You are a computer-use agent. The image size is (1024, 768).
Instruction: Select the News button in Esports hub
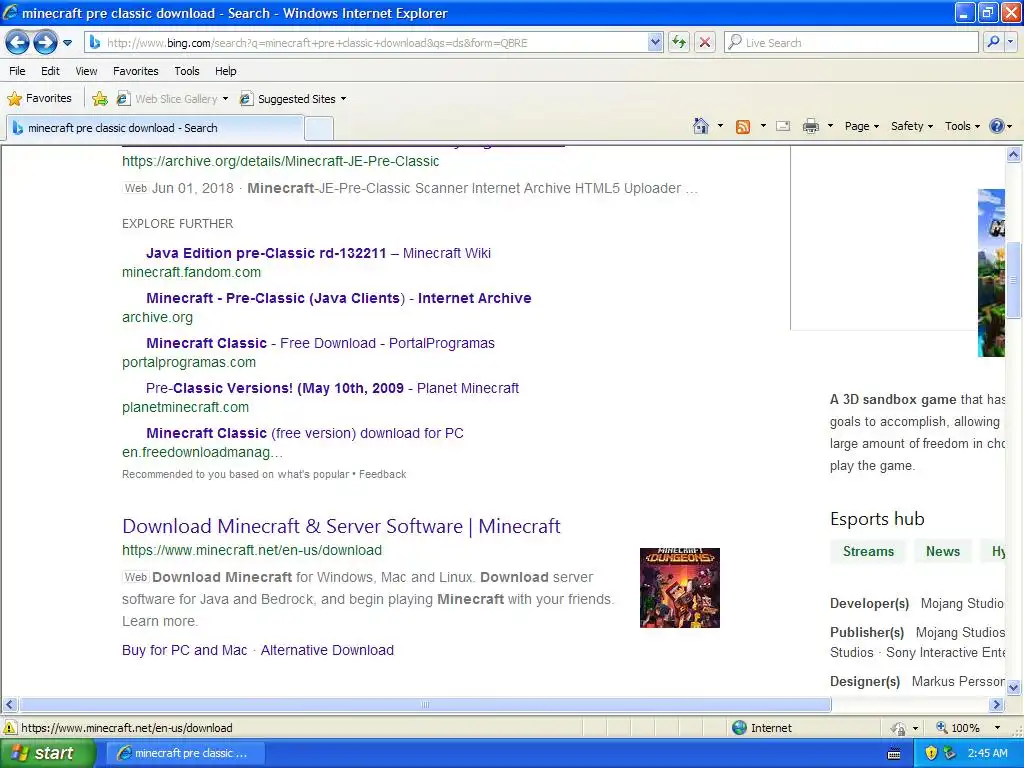tap(942, 551)
